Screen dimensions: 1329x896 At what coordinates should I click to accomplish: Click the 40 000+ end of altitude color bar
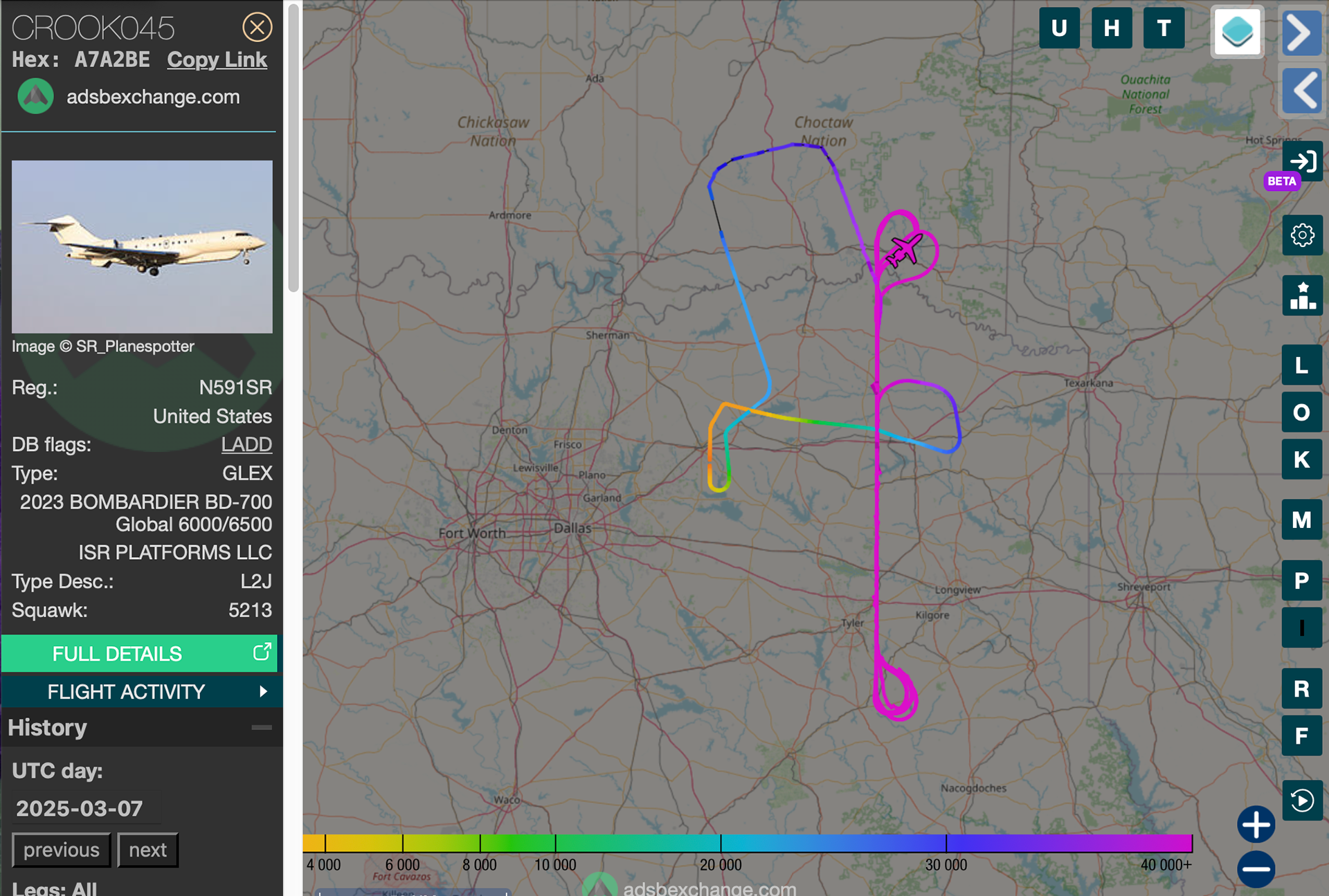coord(1166,865)
